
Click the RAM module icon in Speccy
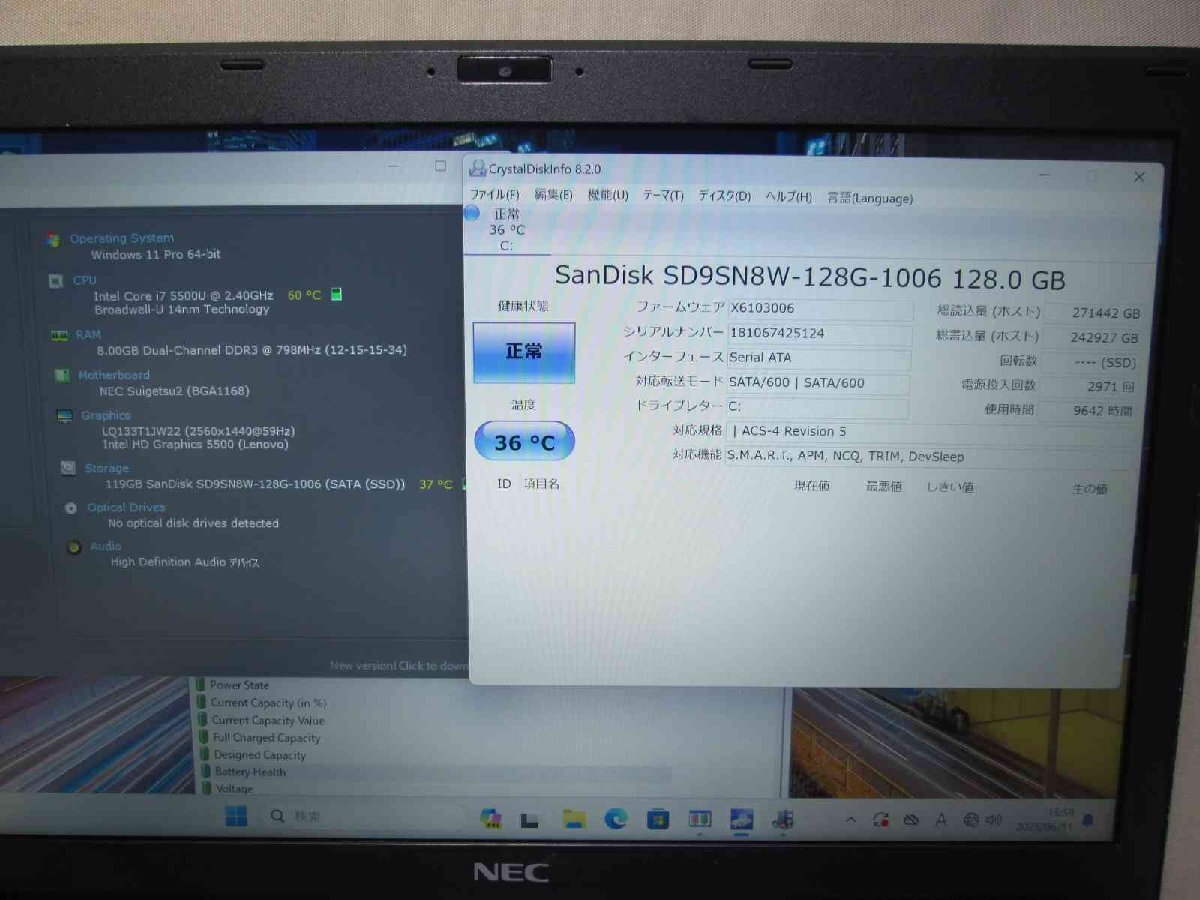point(60,335)
